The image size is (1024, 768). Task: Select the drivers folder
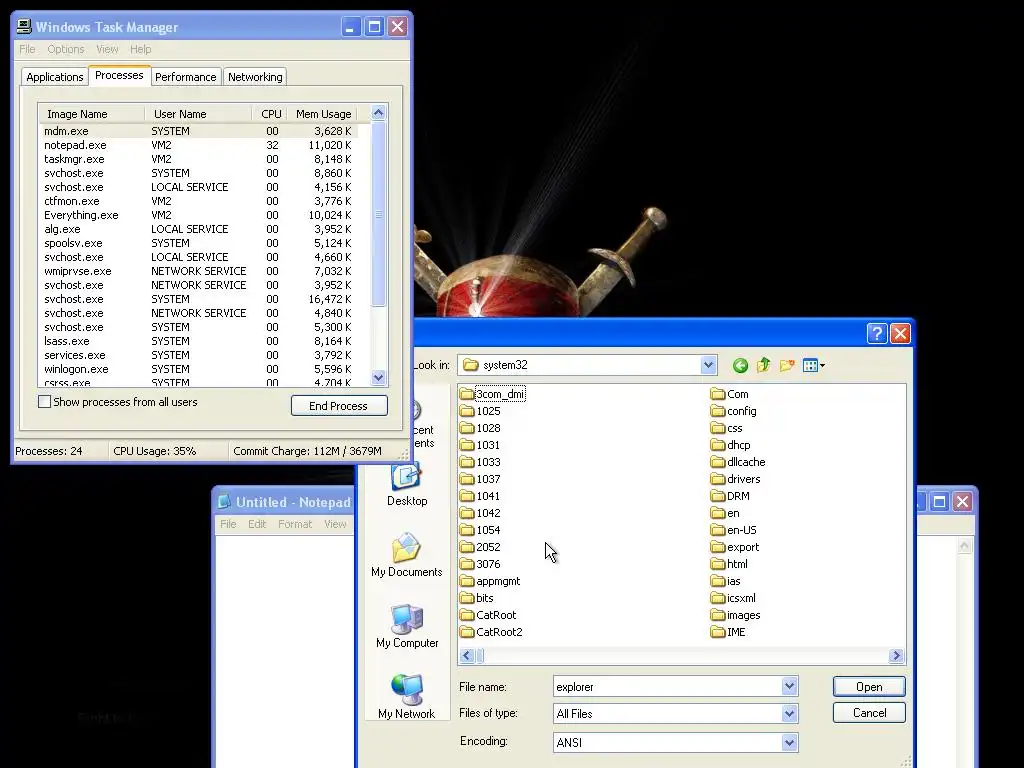coord(735,479)
